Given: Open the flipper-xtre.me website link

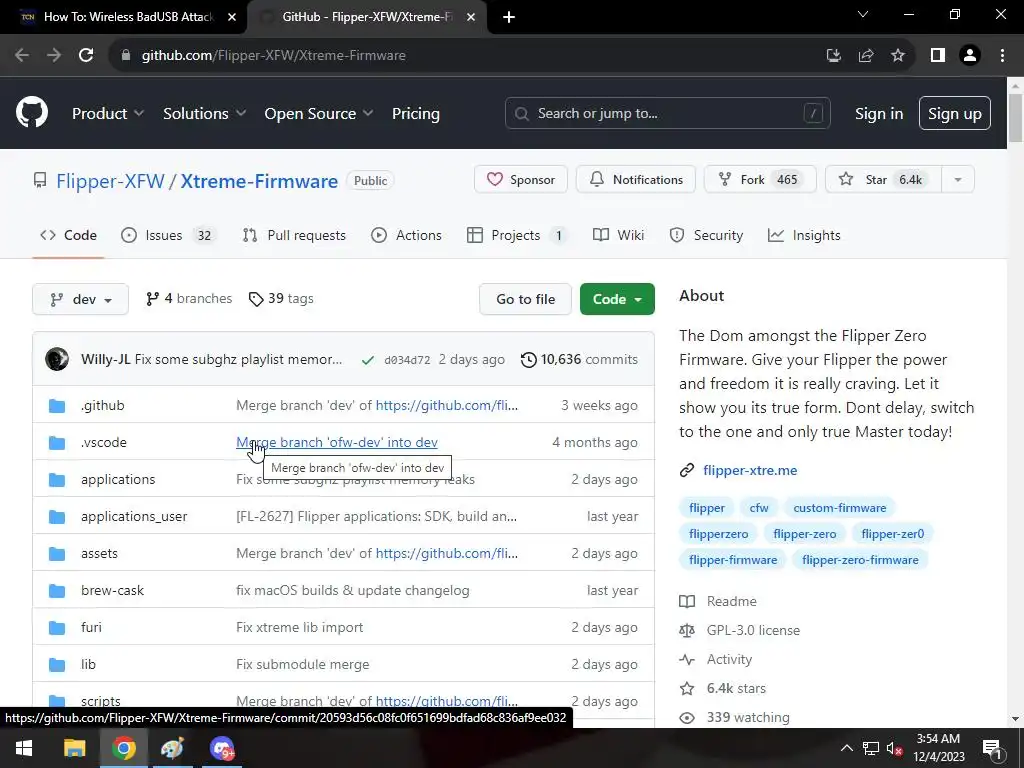Looking at the screenshot, I should pos(750,470).
